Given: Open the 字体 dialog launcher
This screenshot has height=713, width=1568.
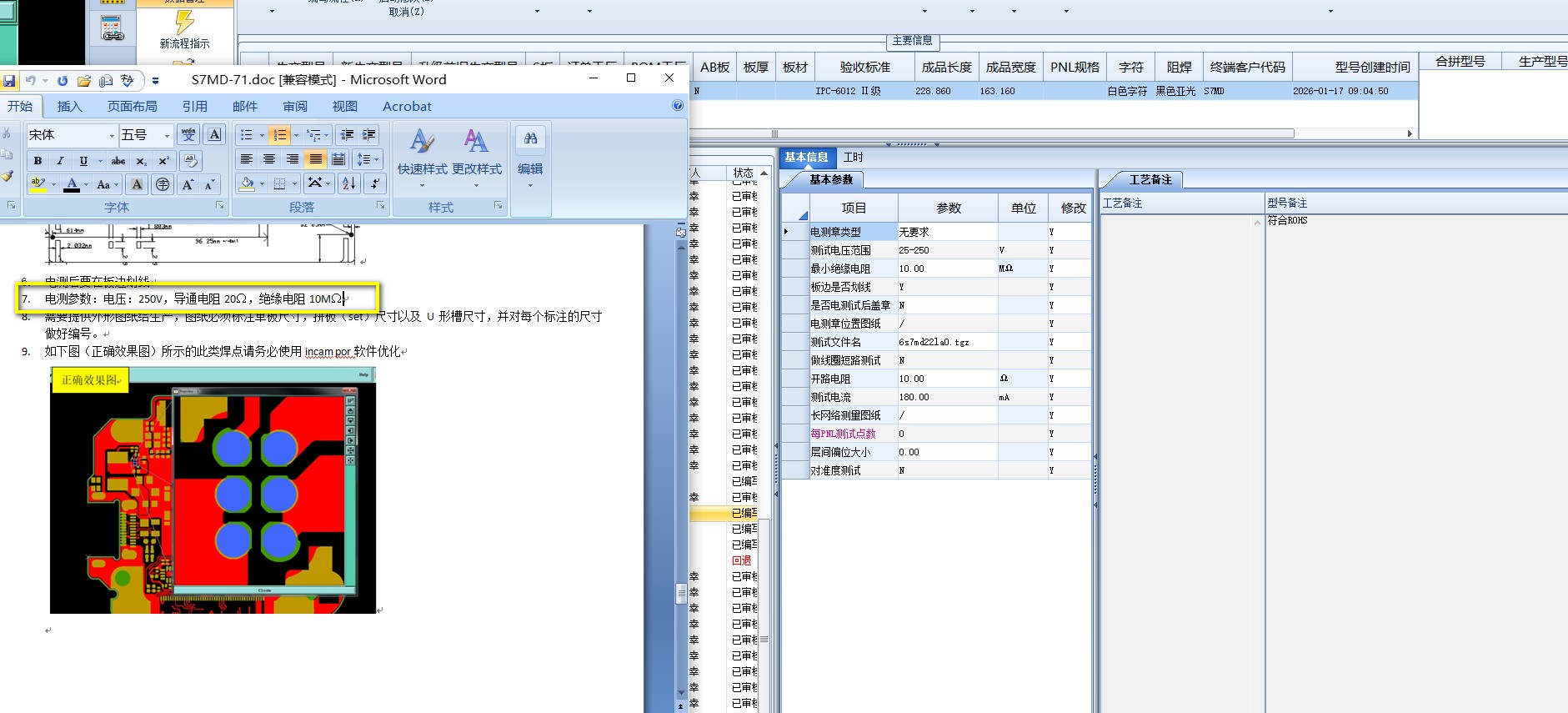Looking at the screenshot, I should tap(220, 206).
